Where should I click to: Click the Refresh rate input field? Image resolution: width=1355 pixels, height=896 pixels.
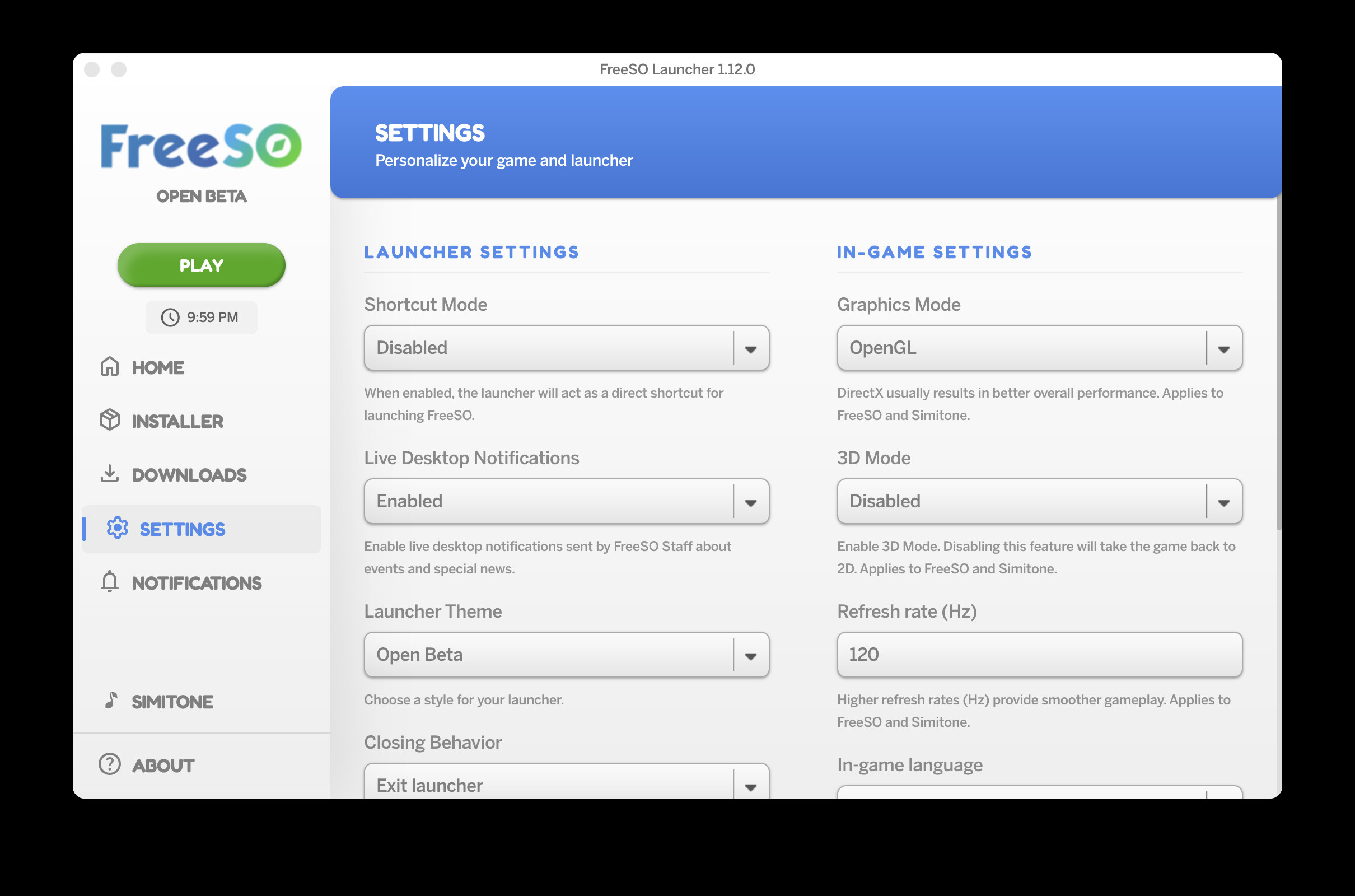click(x=1039, y=655)
